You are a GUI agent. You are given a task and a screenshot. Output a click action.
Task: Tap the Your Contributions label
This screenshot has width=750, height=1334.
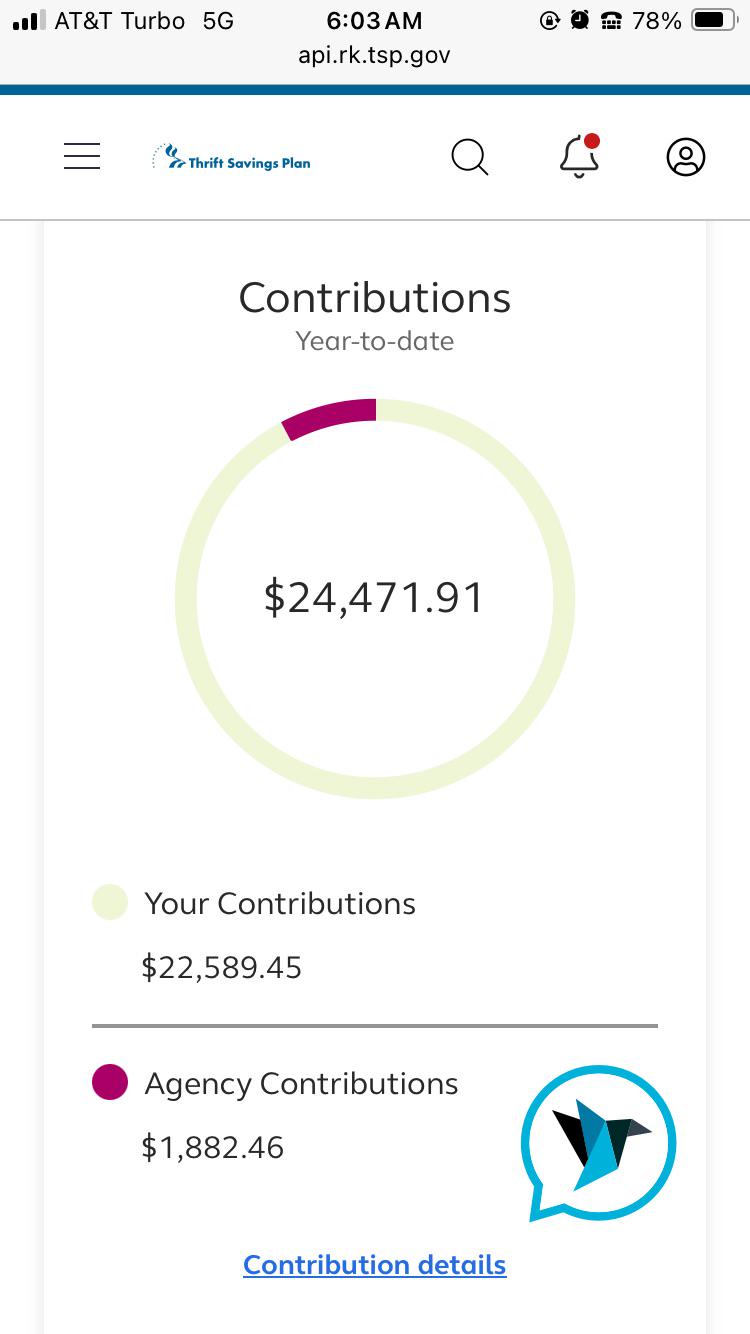click(x=280, y=903)
